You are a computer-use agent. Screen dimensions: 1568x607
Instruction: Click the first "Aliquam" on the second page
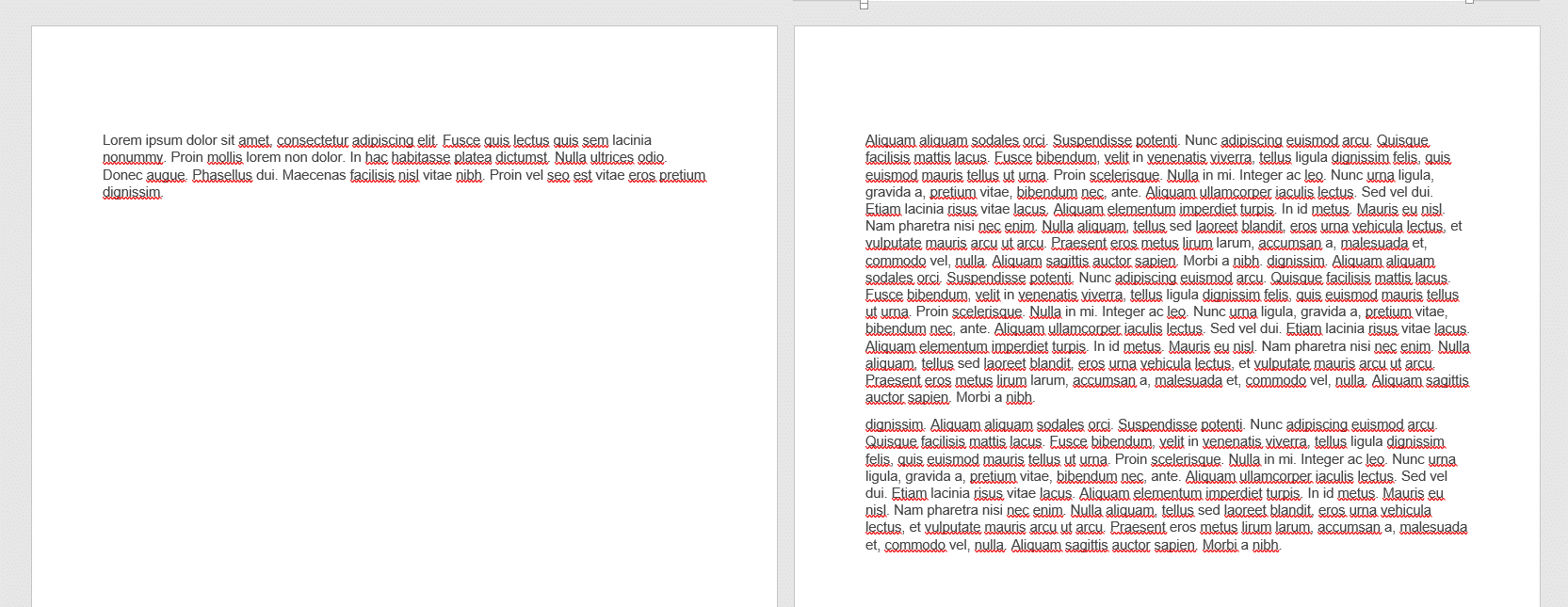click(x=890, y=140)
